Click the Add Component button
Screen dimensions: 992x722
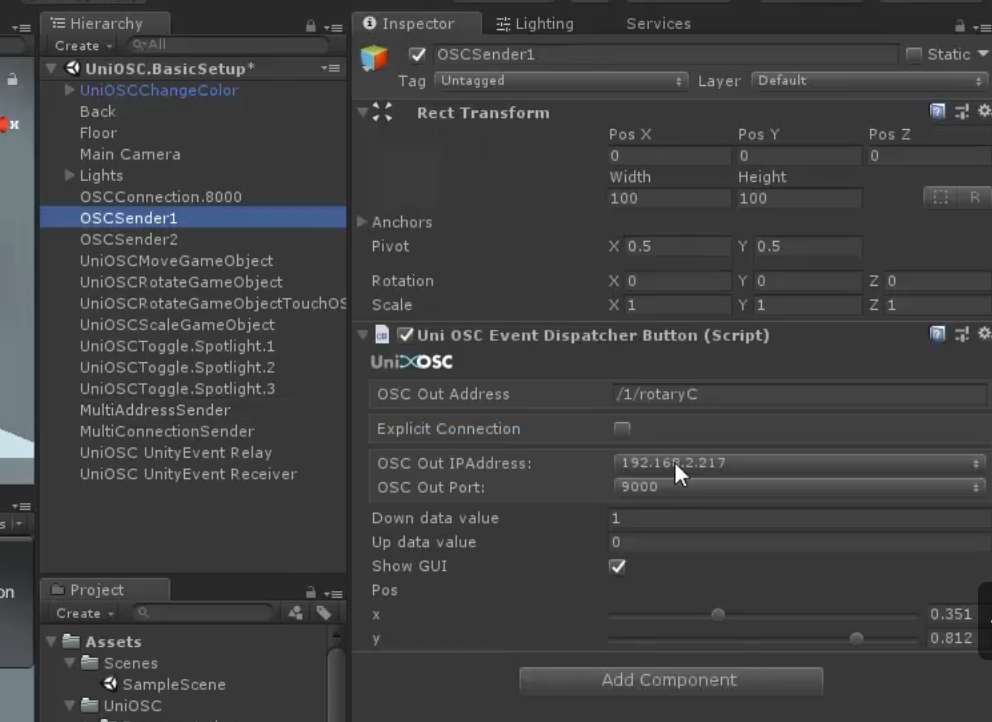[x=671, y=680]
